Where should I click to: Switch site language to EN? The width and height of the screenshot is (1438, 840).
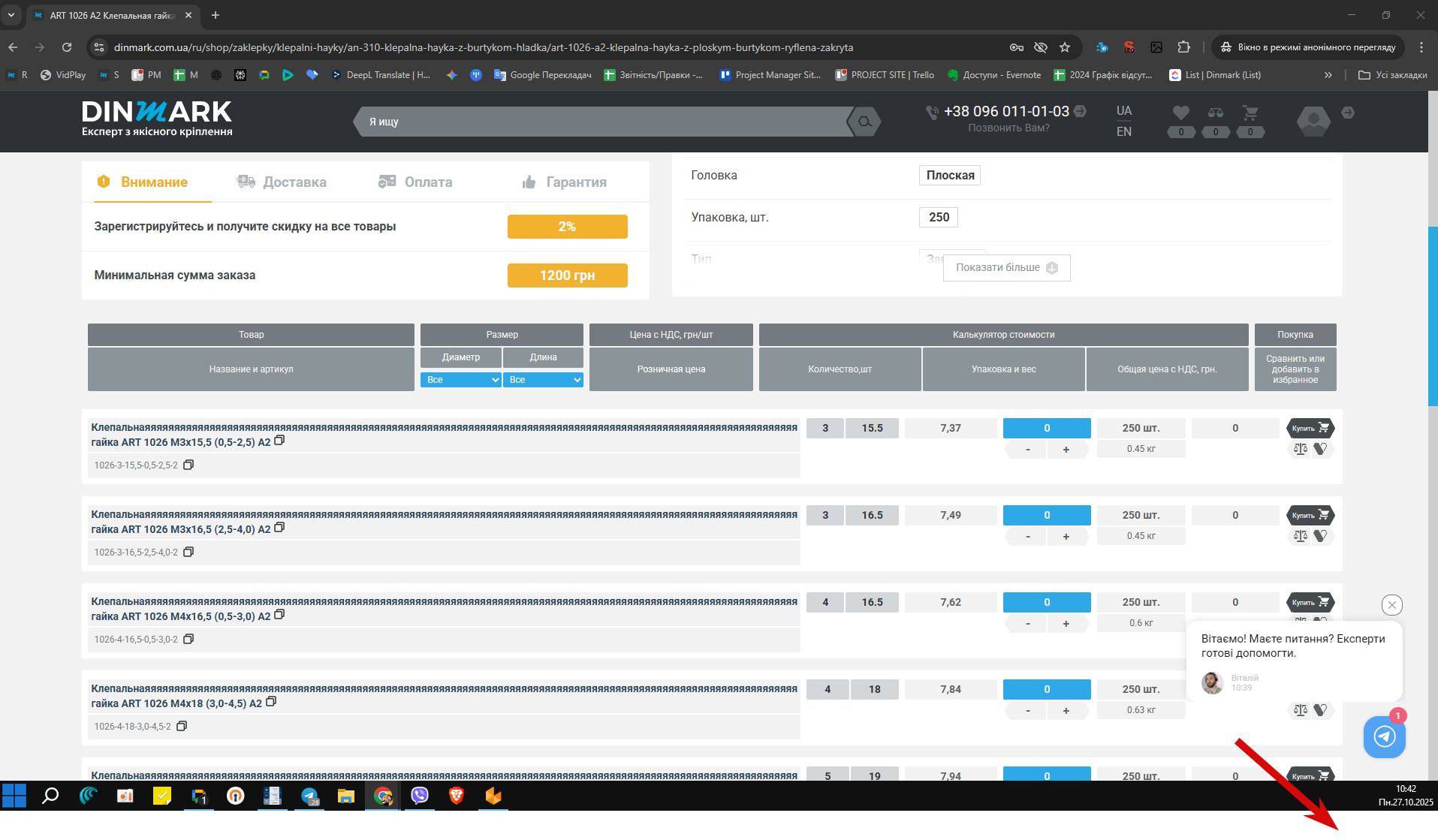(1124, 131)
